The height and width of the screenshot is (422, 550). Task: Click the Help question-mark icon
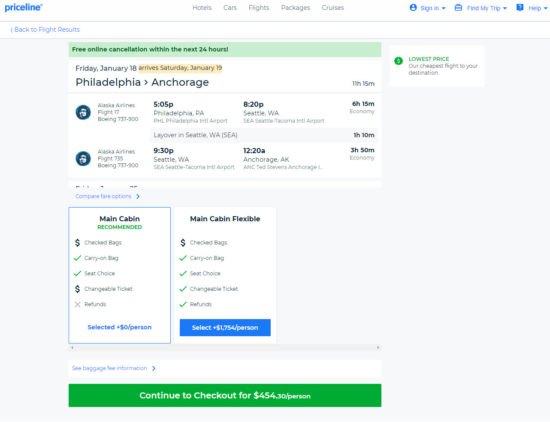pos(520,7)
